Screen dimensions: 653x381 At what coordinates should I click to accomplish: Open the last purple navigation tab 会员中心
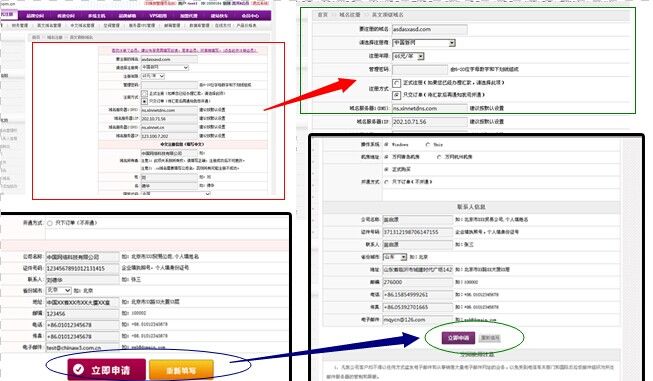(250, 16)
